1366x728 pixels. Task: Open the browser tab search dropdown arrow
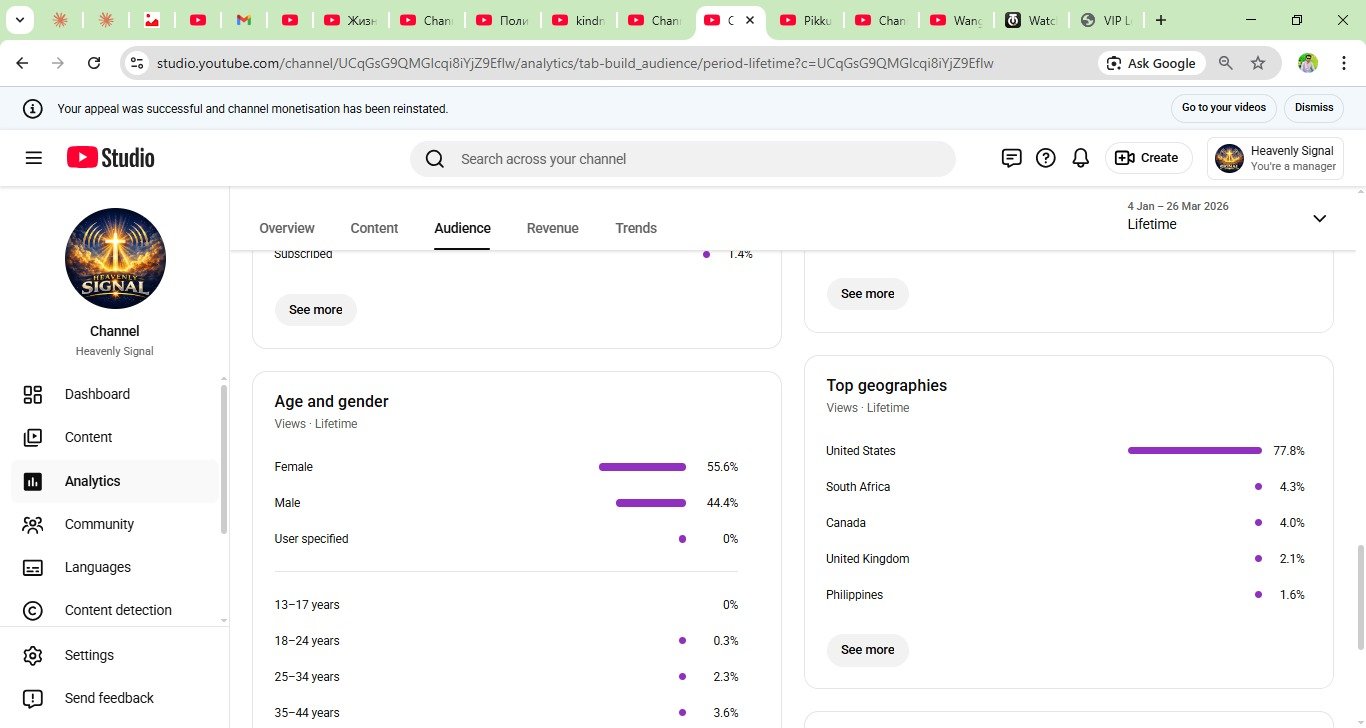coord(18,20)
